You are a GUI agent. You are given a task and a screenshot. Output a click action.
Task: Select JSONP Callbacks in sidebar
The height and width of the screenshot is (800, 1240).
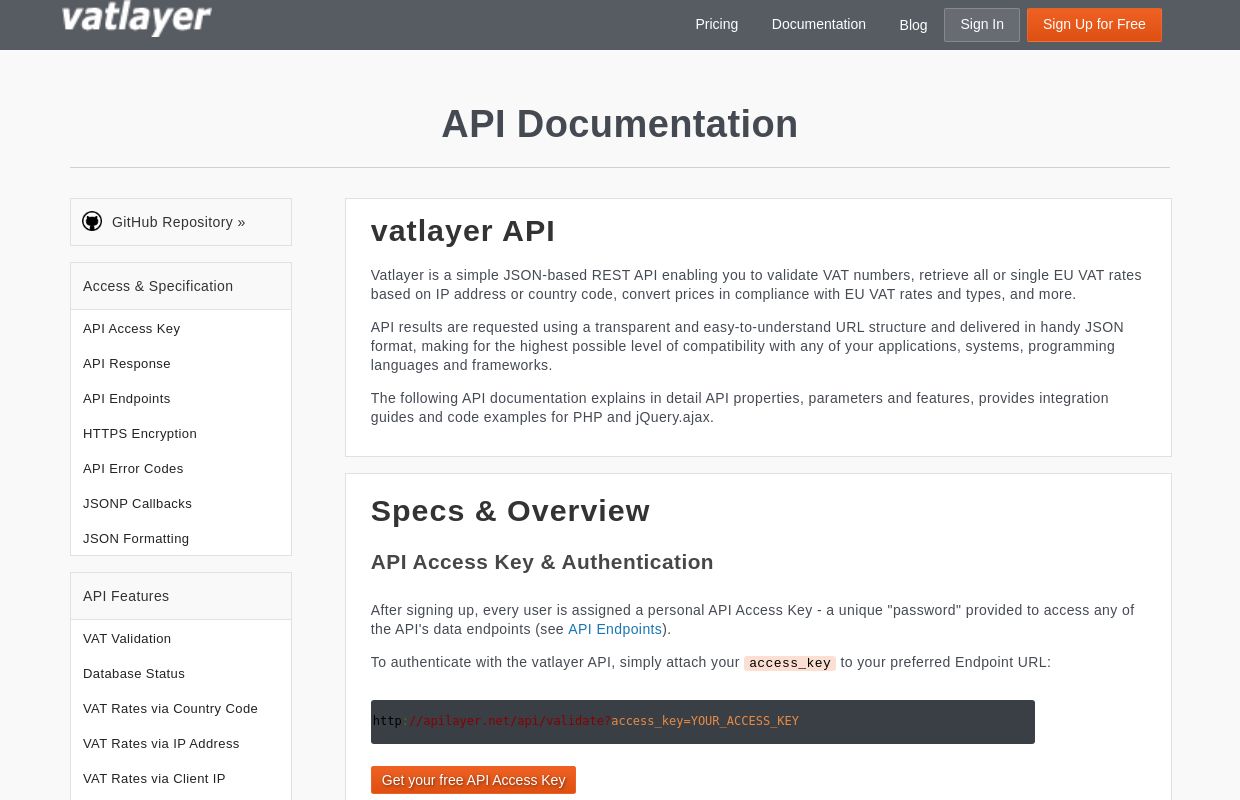pos(137,503)
